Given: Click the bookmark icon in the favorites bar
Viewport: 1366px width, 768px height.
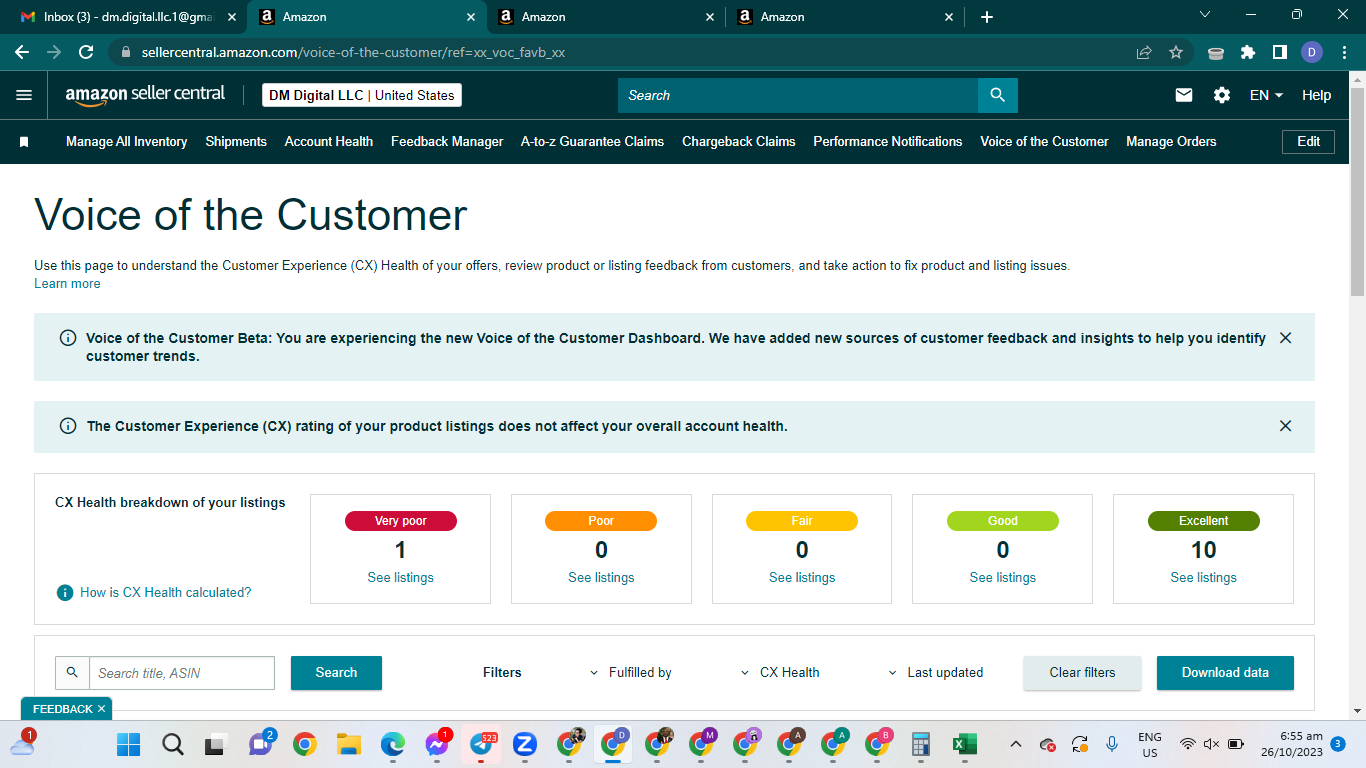Looking at the screenshot, I should (24, 142).
